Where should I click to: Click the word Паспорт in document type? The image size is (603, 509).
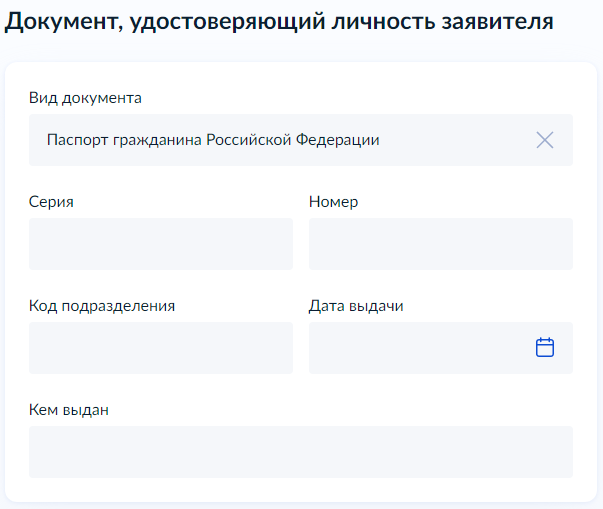tap(77, 141)
